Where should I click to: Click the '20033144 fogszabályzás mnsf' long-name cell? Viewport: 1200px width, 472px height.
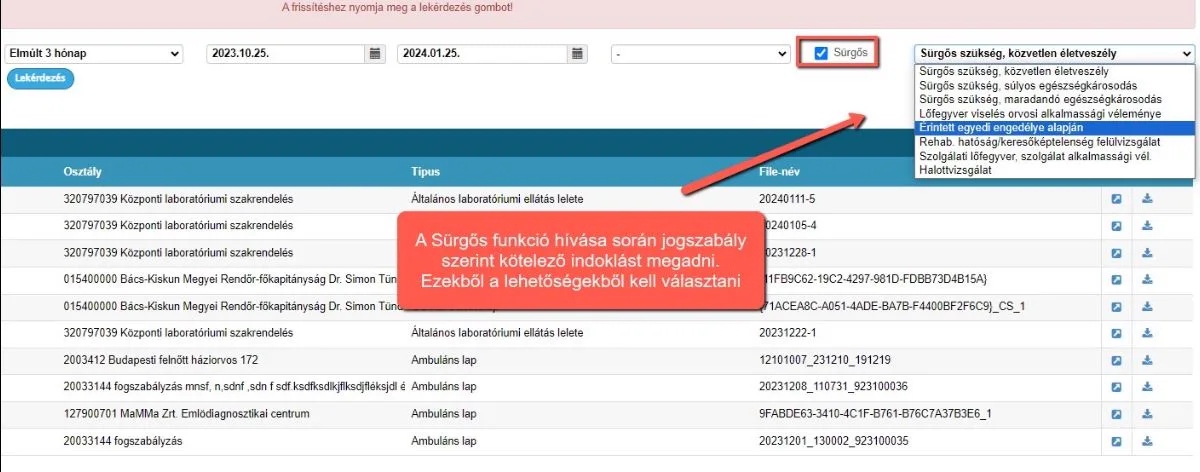(x=233, y=387)
